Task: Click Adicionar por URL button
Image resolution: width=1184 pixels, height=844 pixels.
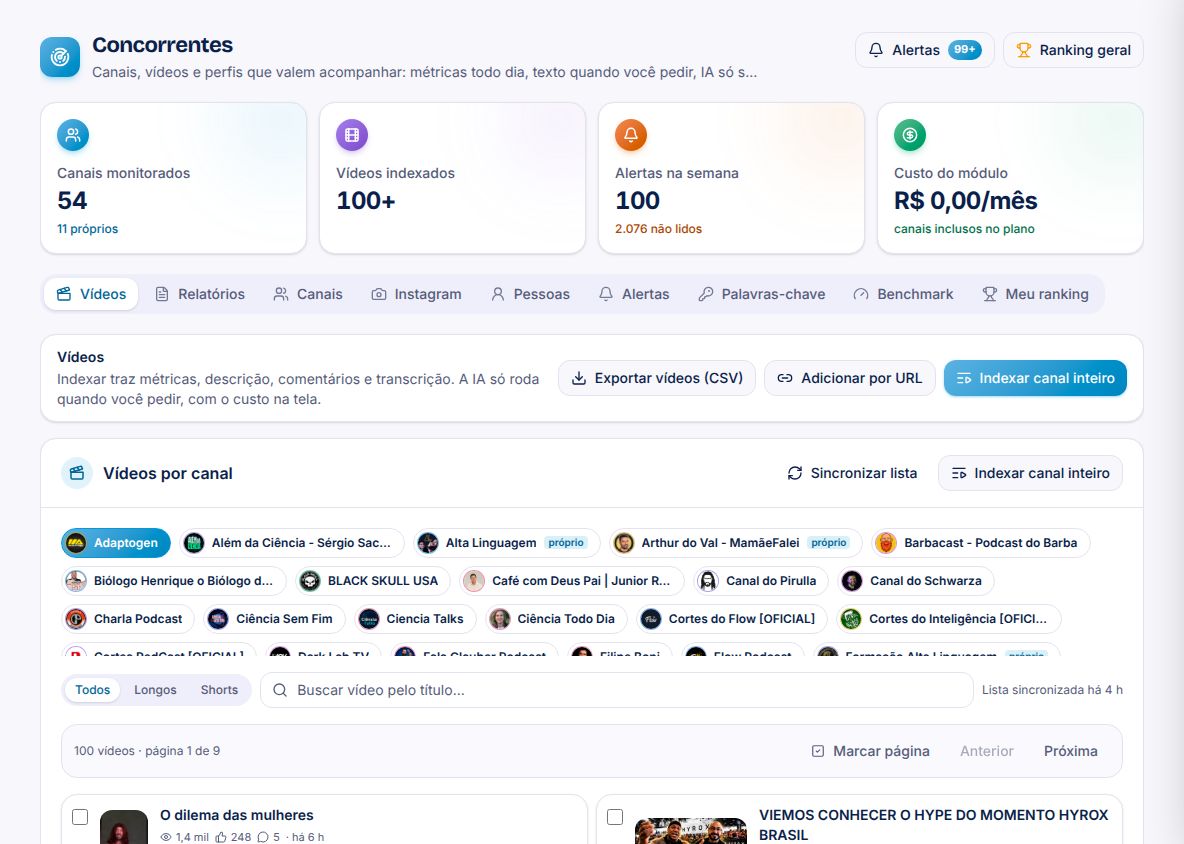Action: (849, 378)
